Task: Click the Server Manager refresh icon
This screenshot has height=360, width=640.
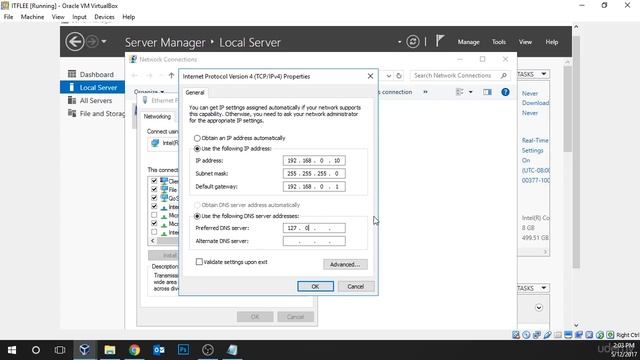Action: [413, 42]
